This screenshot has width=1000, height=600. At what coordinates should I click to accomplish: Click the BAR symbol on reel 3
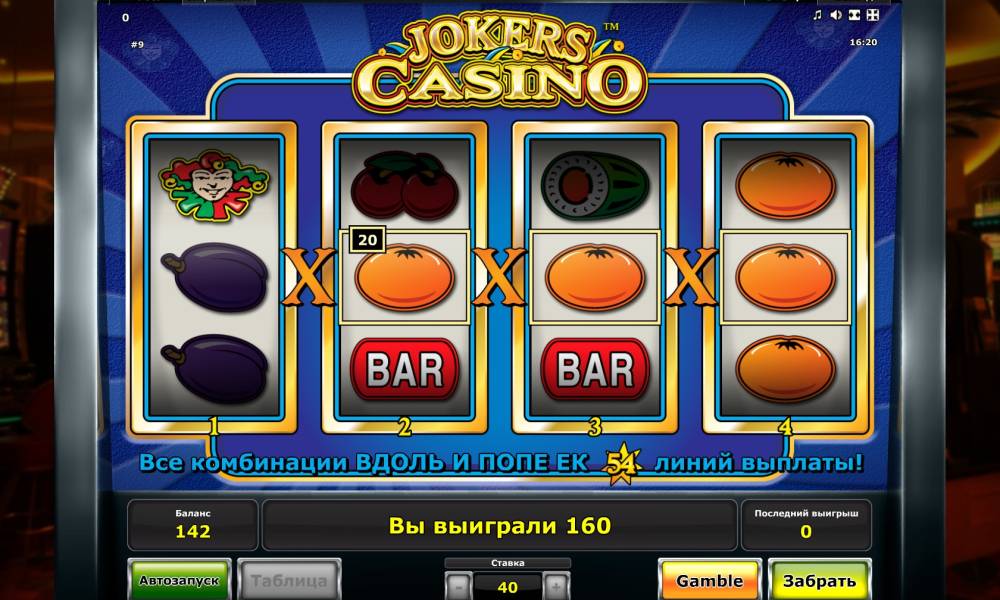(x=594, y=369)
